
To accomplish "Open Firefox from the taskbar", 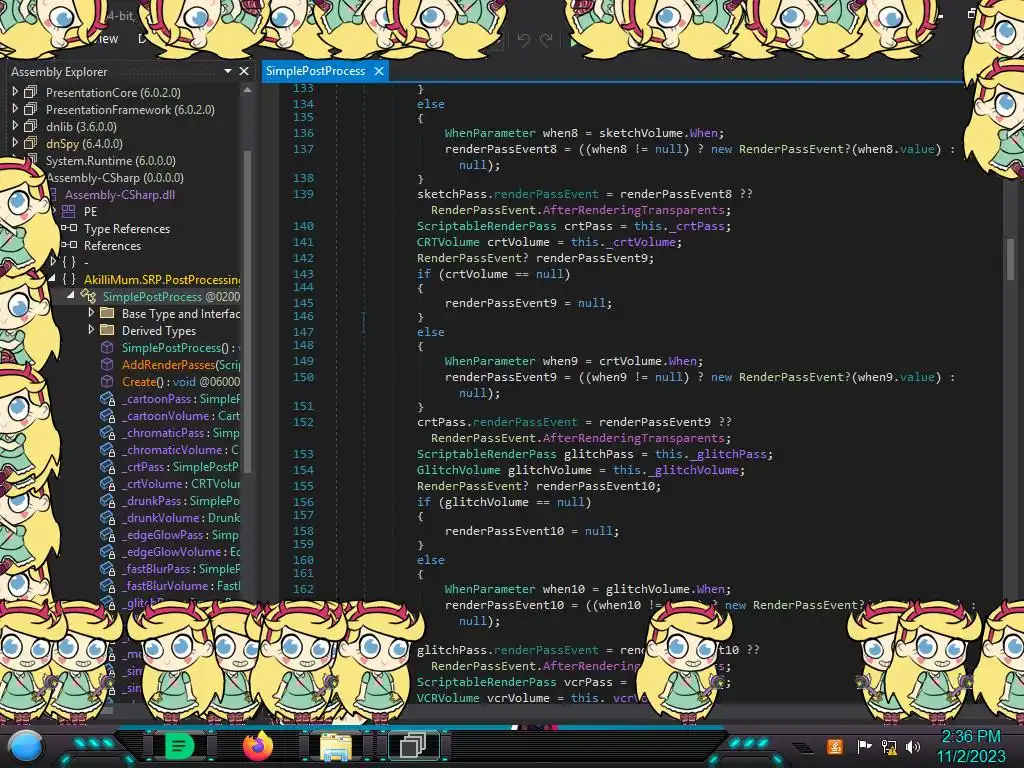I will (x=257, y=746).
